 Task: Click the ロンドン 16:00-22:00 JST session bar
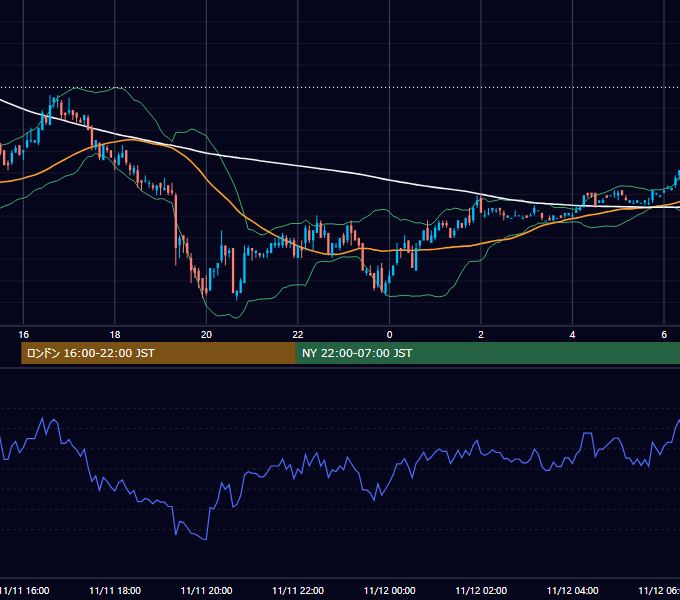[x=158, y=353]
